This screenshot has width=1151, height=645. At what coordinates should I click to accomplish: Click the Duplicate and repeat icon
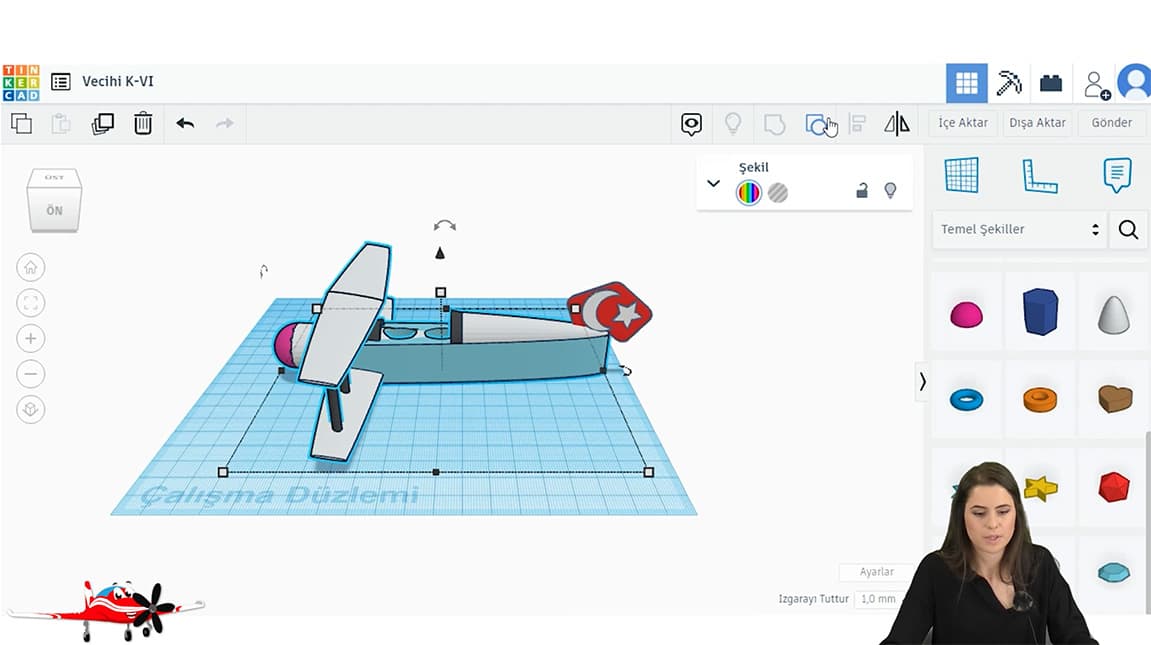coord(102,123)
